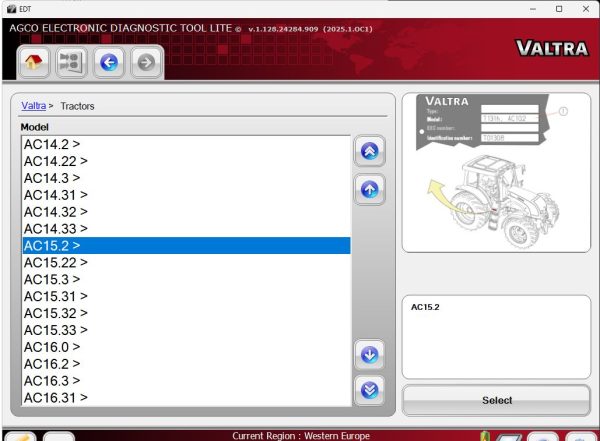Maximize the EDT window
Image resolution: width=600 pixels, height=441 pixels.
[x=559, y=9]
